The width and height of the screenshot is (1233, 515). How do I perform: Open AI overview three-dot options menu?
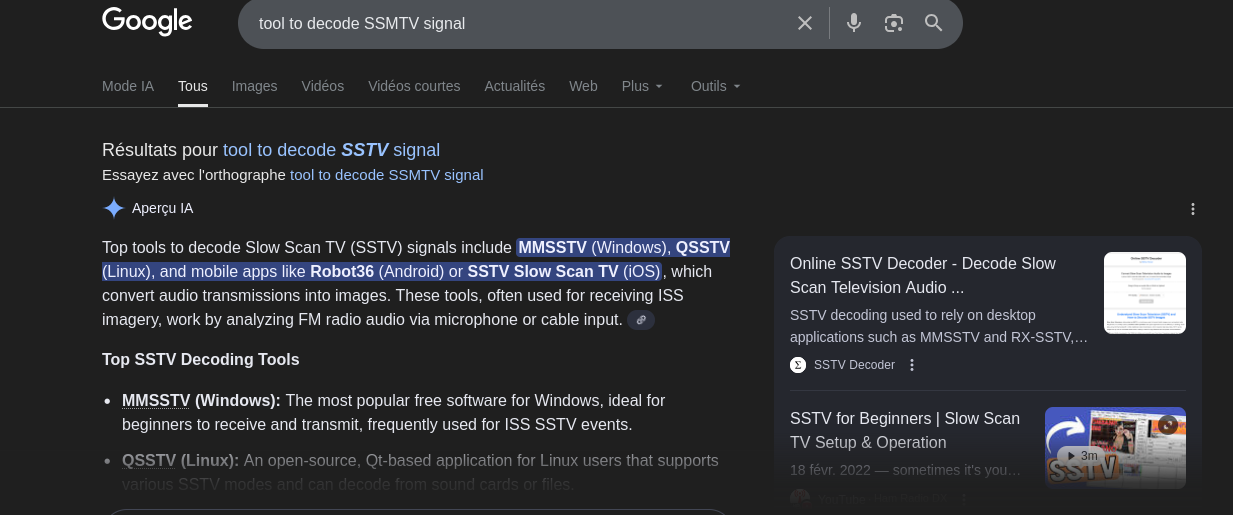pos(1192,209)
